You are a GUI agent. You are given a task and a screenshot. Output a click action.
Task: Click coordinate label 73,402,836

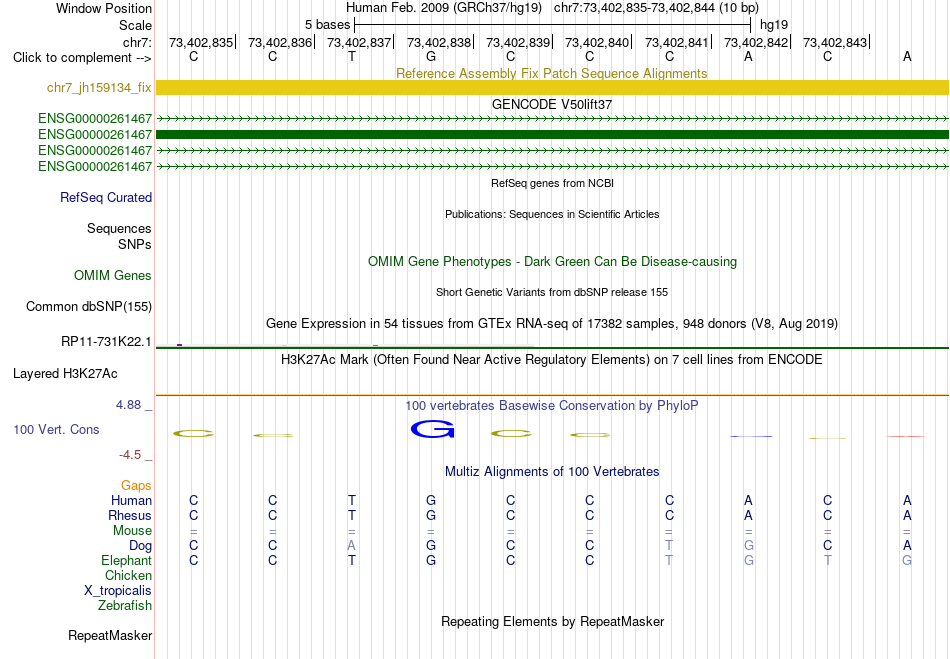pyautogui.click(x=280, y=42)
